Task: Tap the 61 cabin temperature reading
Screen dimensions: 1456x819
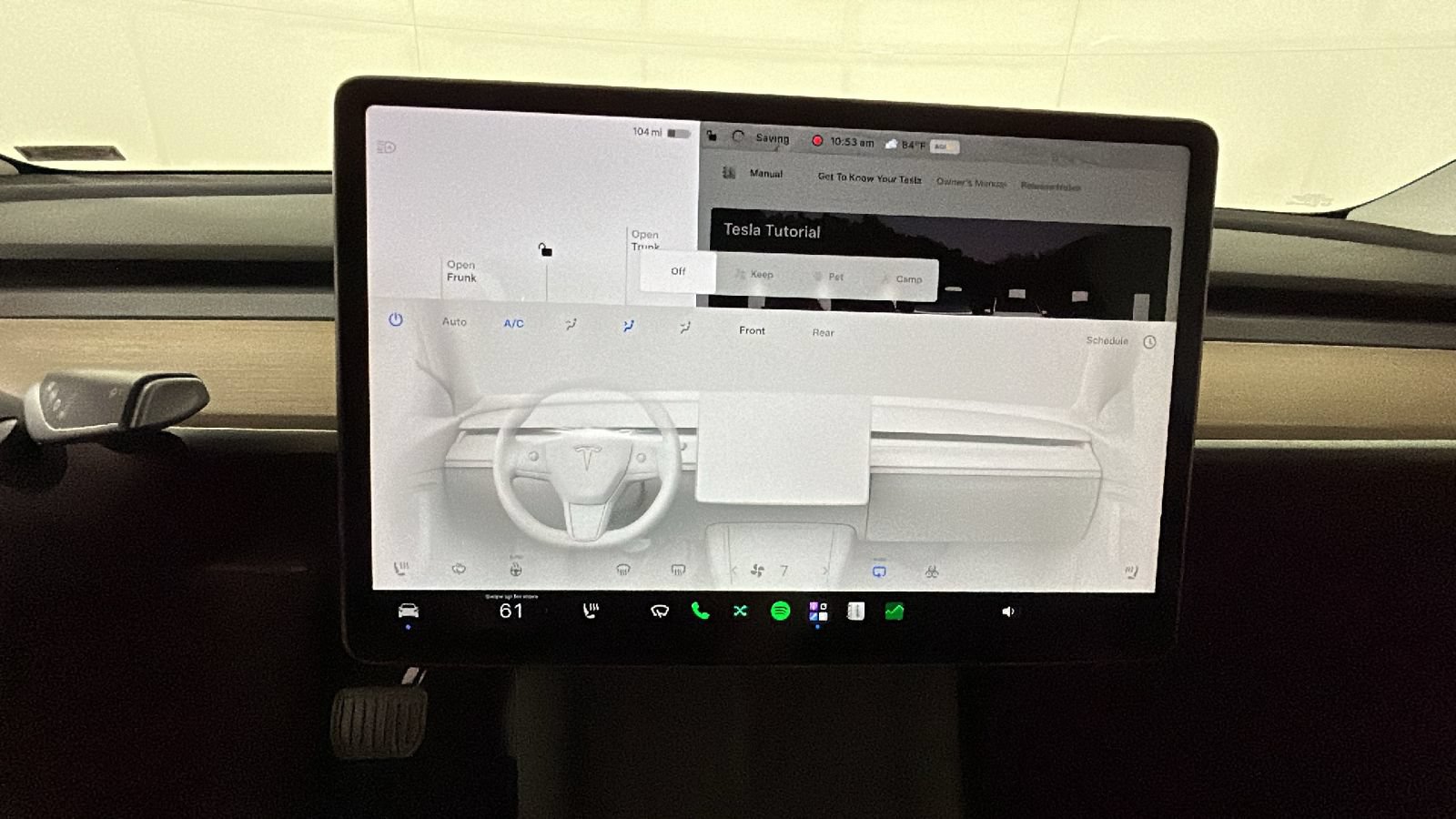Action: (x=511, y=612)
